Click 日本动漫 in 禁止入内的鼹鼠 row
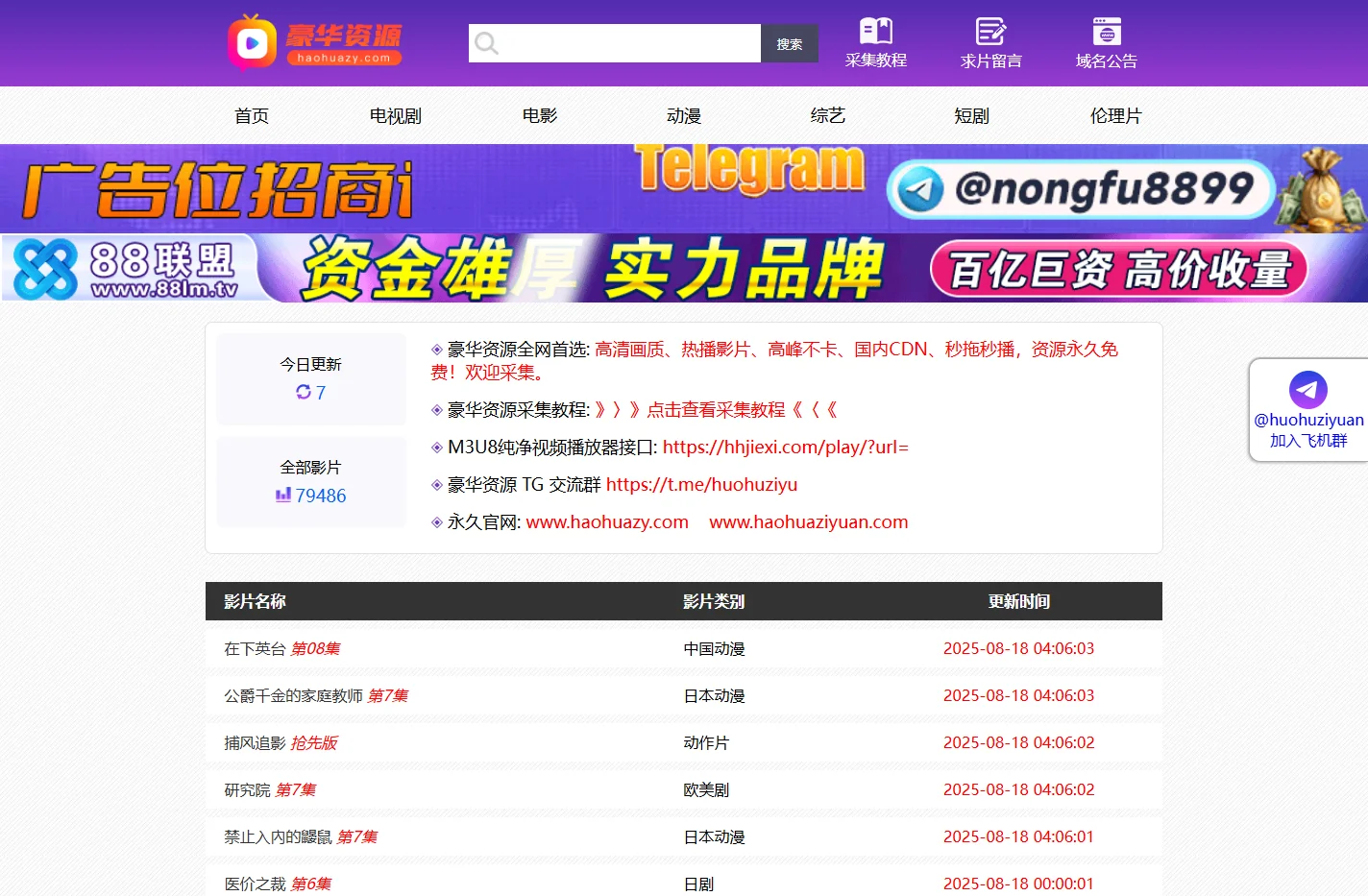Screen dimensions: 1368x896 pos(714,836)
